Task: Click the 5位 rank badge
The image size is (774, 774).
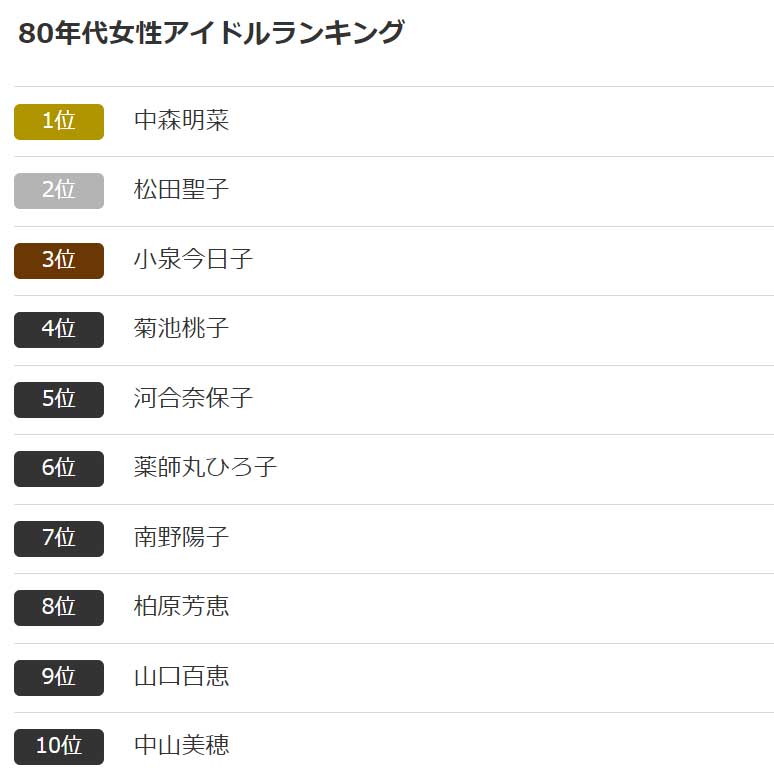Action: pyautogui.click(x=59, y=399)
